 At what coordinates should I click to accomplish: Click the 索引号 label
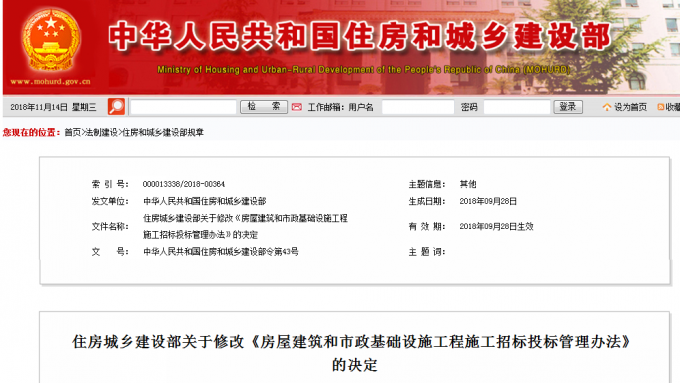tap(110, 184)
